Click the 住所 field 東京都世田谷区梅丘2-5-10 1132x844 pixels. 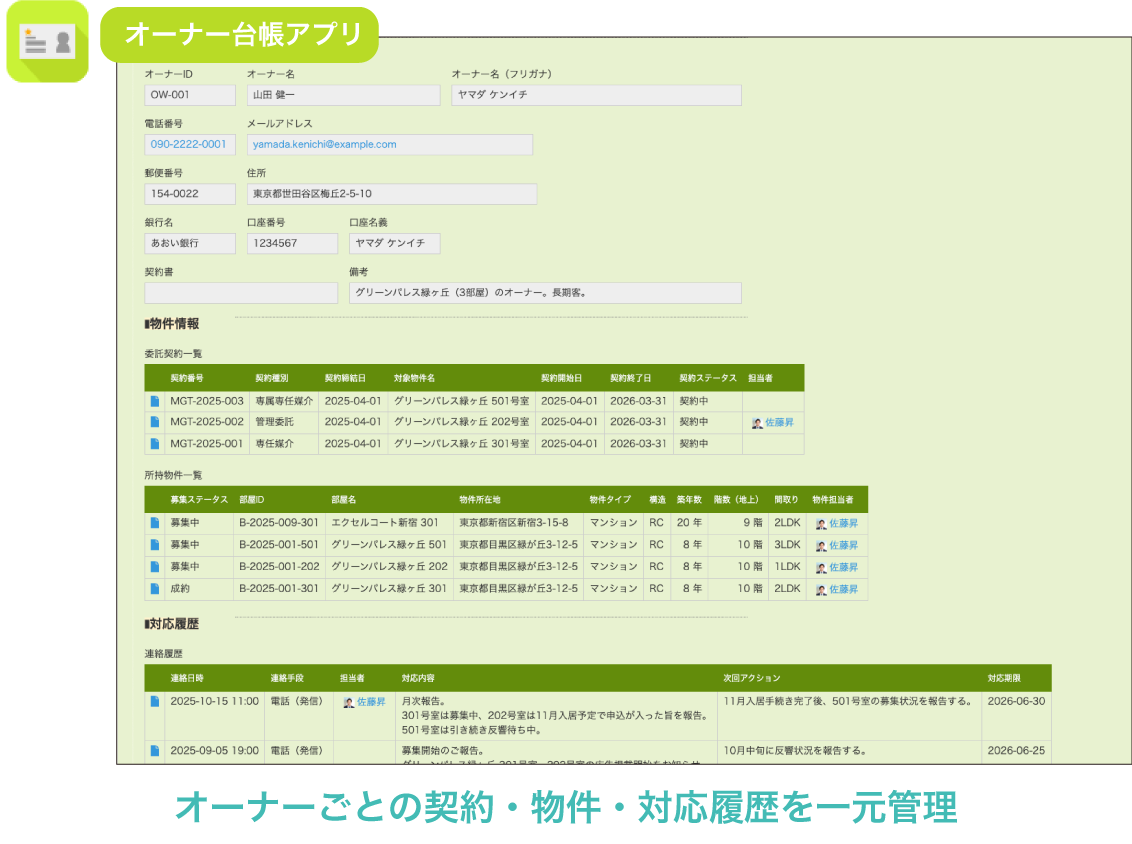point(392,193)
